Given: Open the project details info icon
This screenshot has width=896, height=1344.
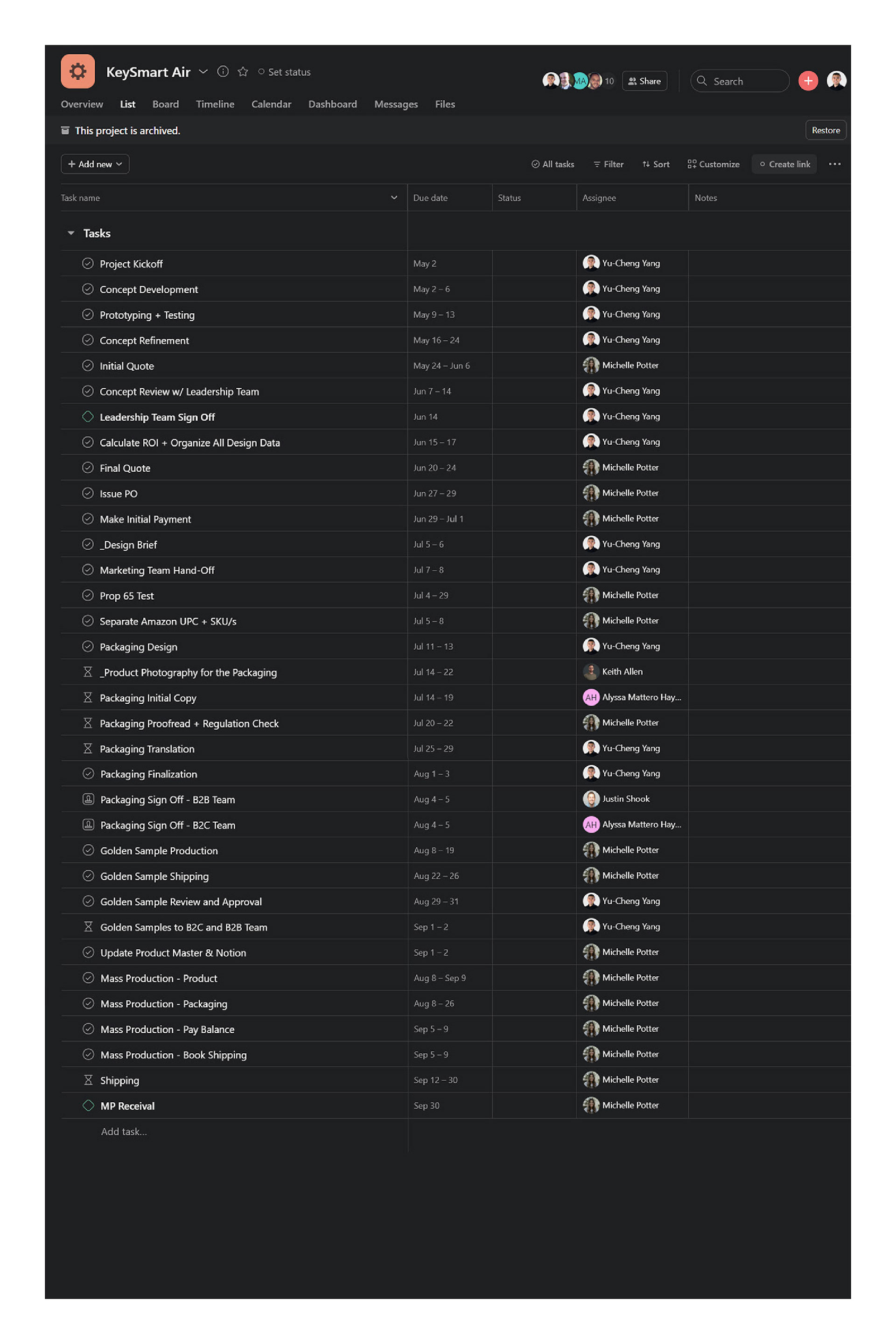Looking at the screenshot, I should coord(223,71).
